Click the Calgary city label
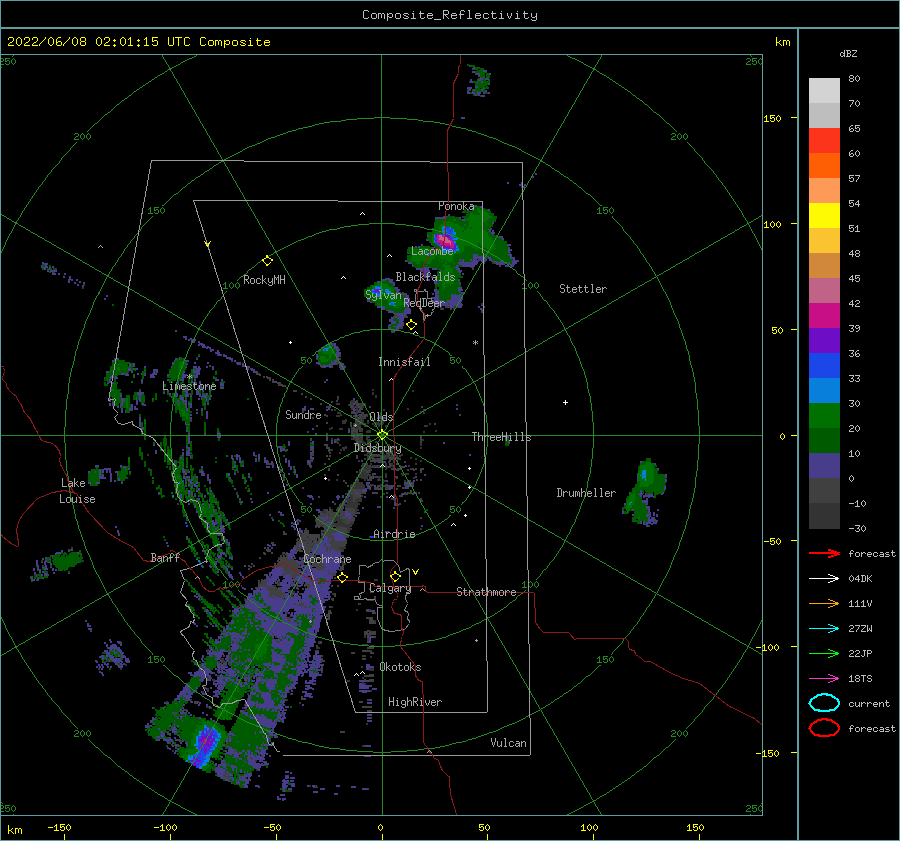Screen dimensions: 900x841 (390, 588)
